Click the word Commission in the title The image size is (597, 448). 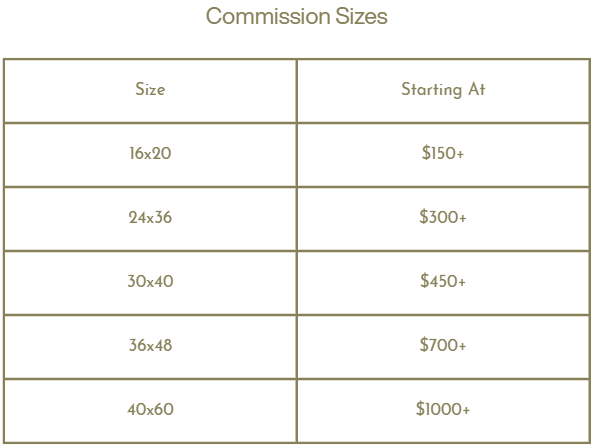click(268, 16)
